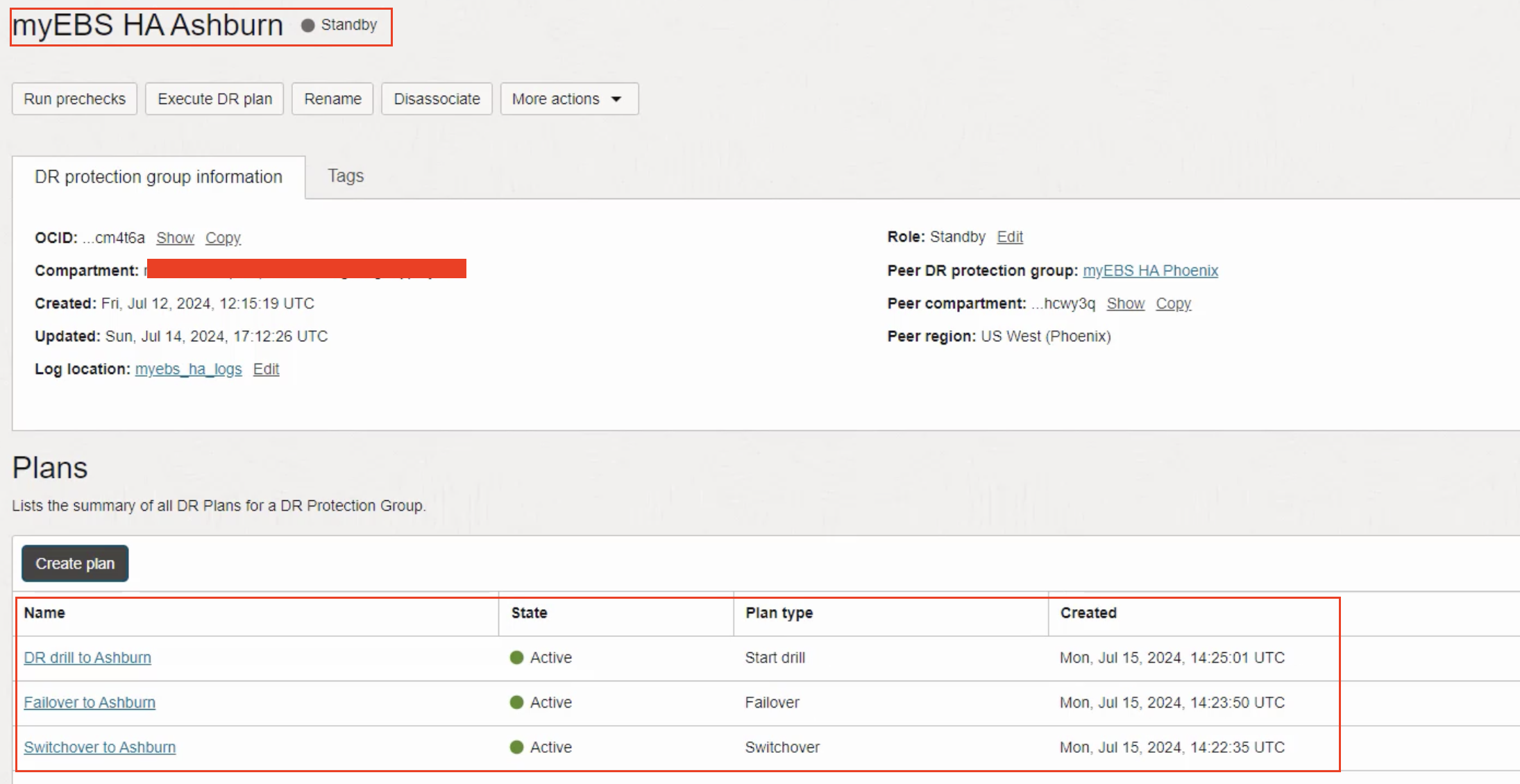Image resolution: width=1520 pixels, height=784 pixels.
Task: Edit the Standby role
Action: coord(1010,237)
